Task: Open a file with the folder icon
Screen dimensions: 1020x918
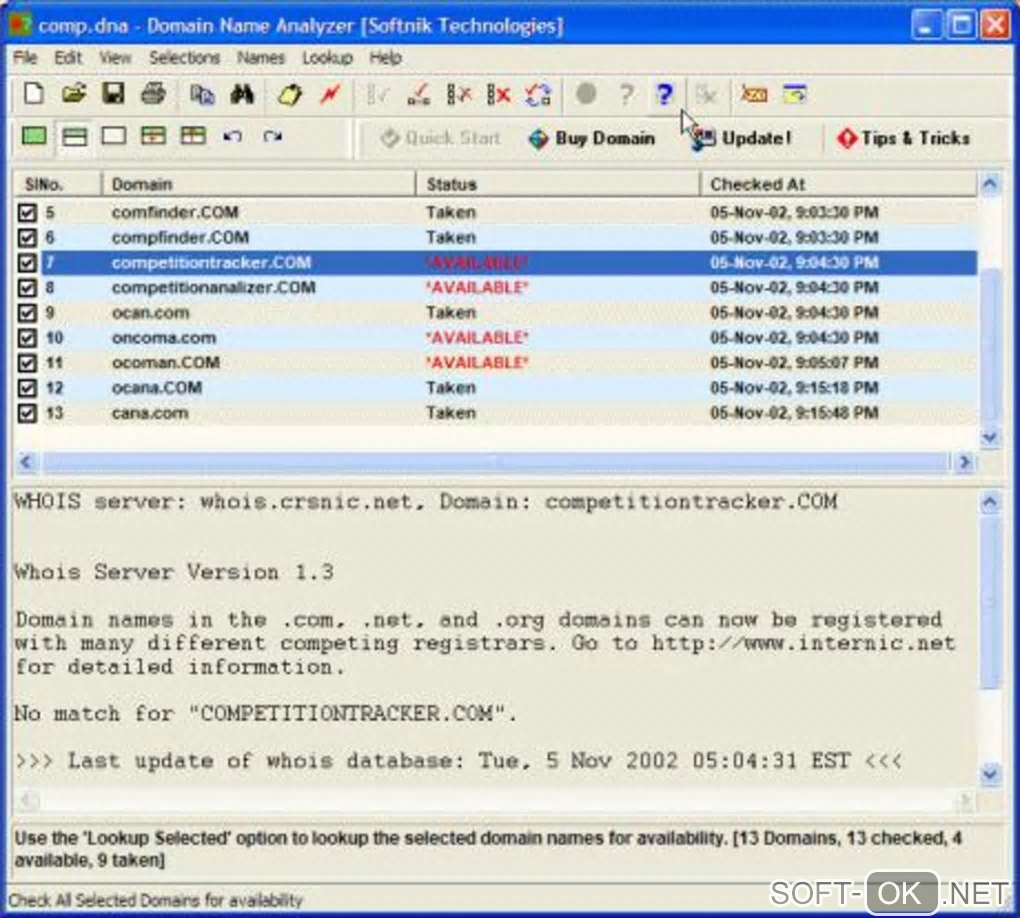Action: click(74, 94)
